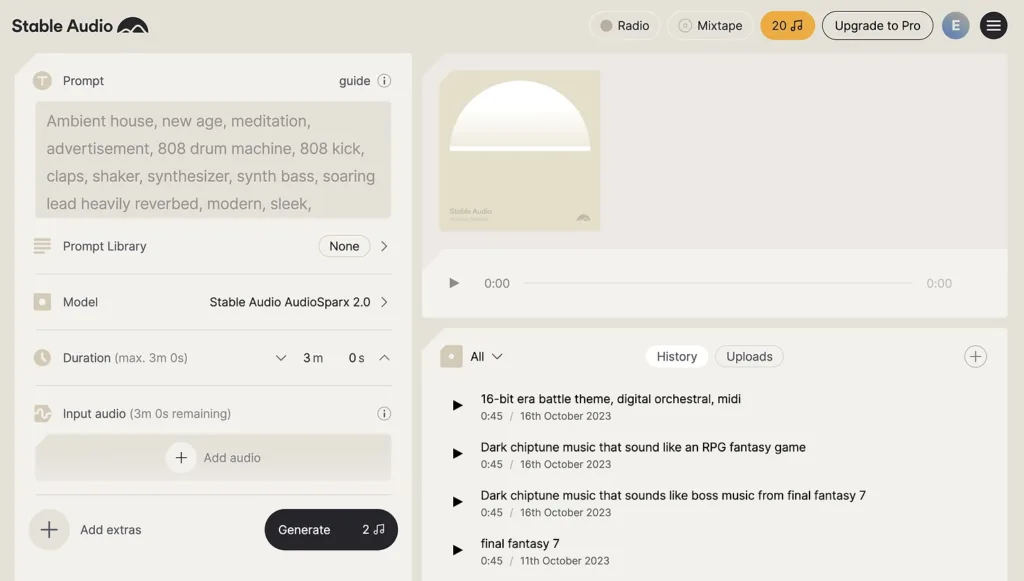Click the Add extras plus icon
Viewport: 1024px width, 581px height.
(x=49, y=530)
